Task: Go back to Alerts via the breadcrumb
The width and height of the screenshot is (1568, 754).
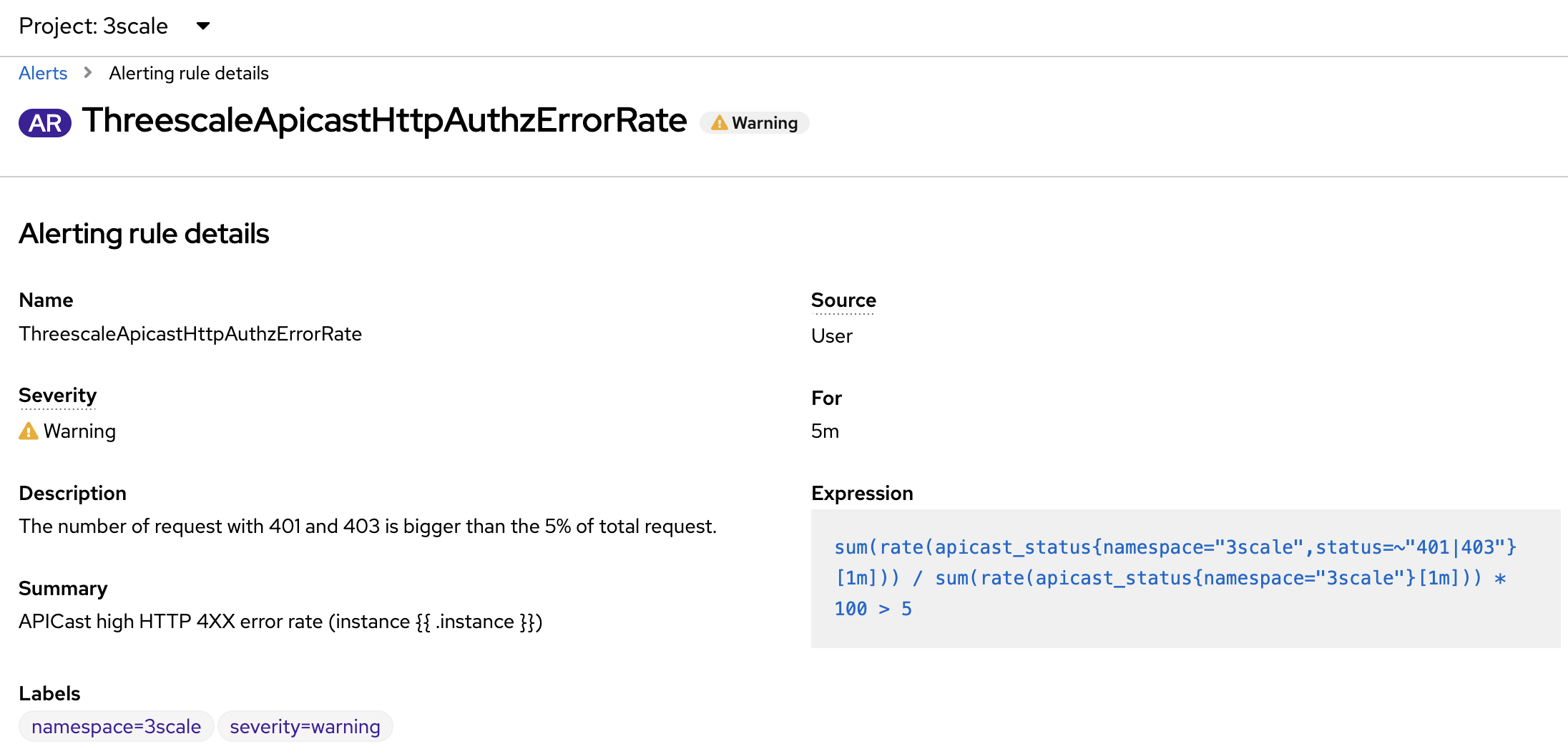Action: (x=43, y=74)
